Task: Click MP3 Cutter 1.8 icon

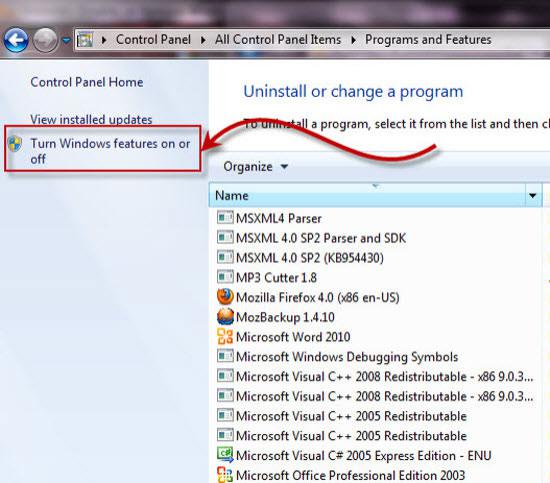Action: click(x=225, y=277)
